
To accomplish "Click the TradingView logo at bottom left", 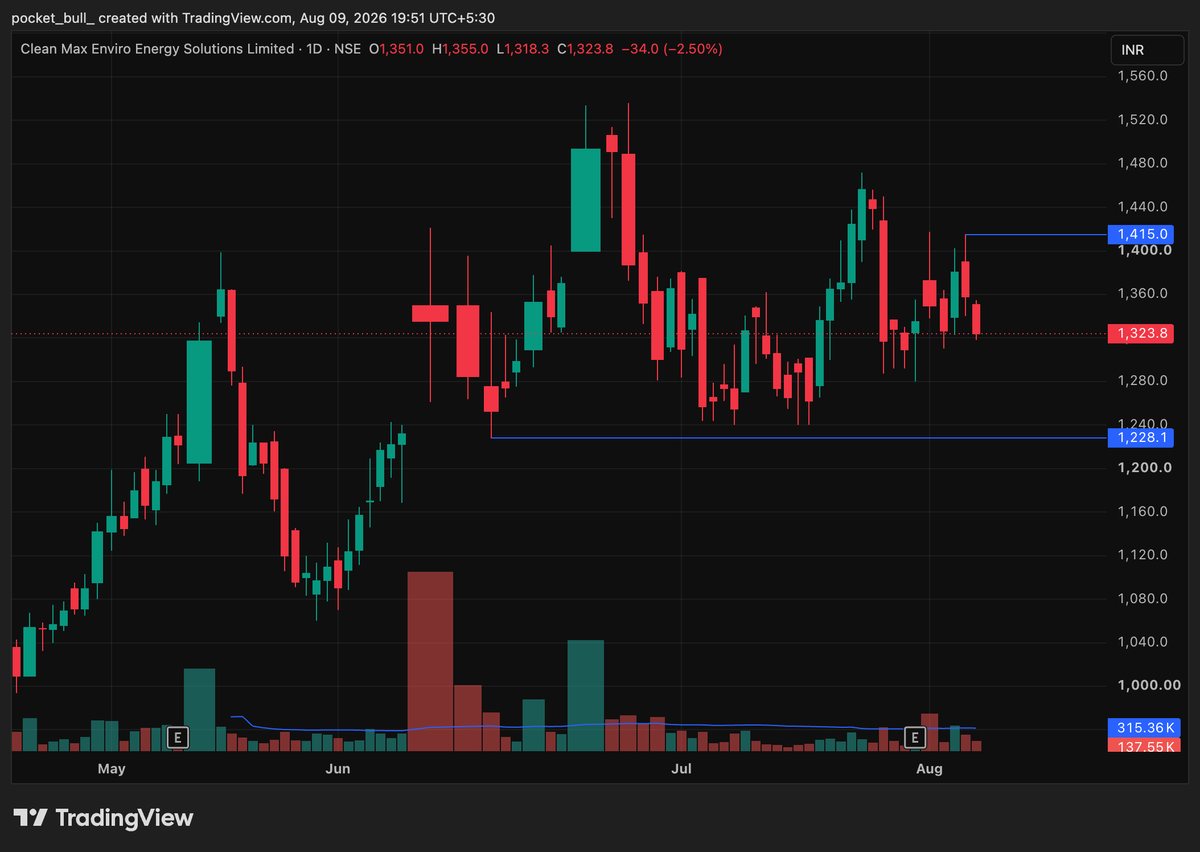I will click(103, 818).
